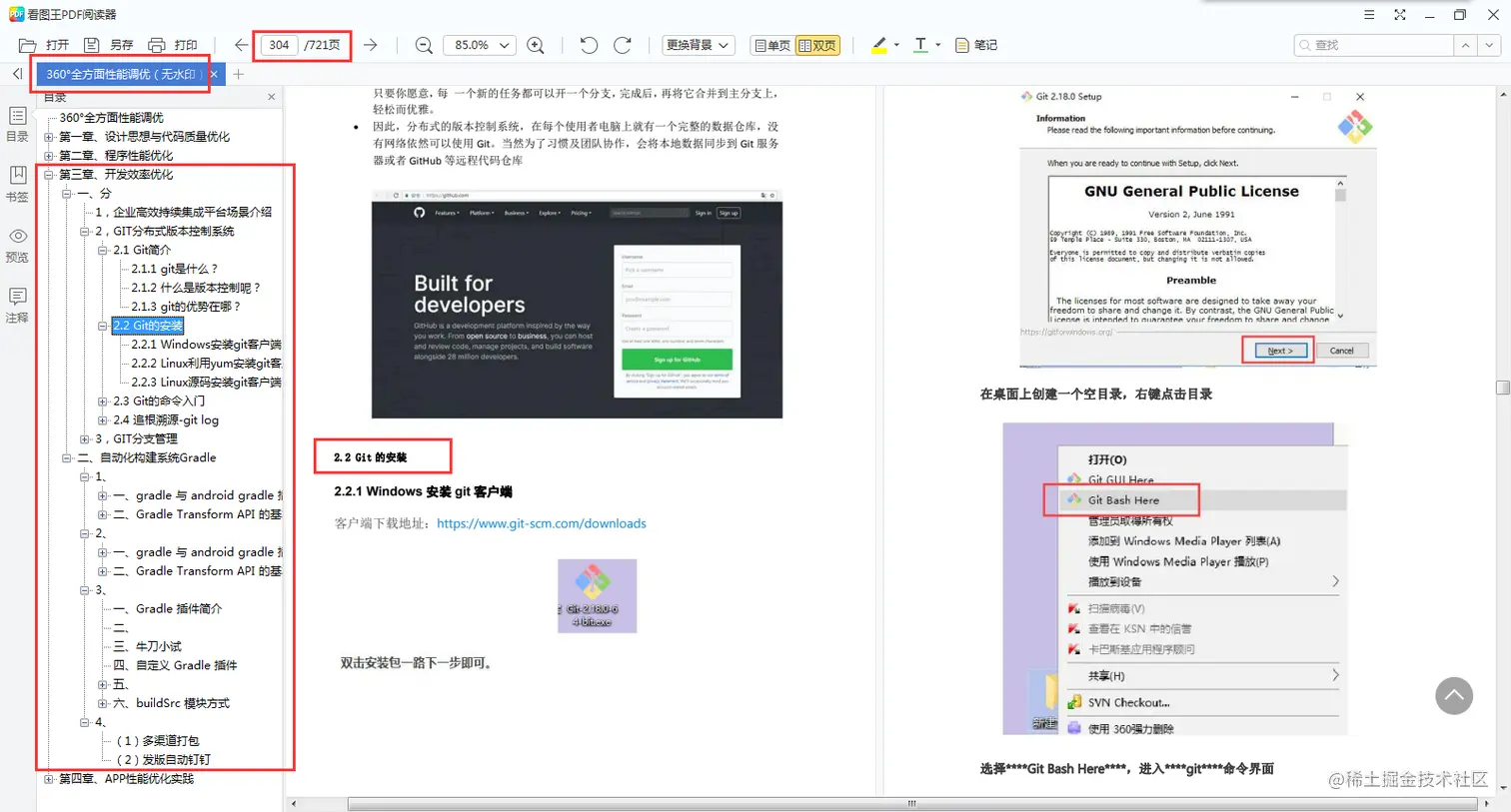
Task: Select the highlighter pen tool
Action: [x=878, y=45]
